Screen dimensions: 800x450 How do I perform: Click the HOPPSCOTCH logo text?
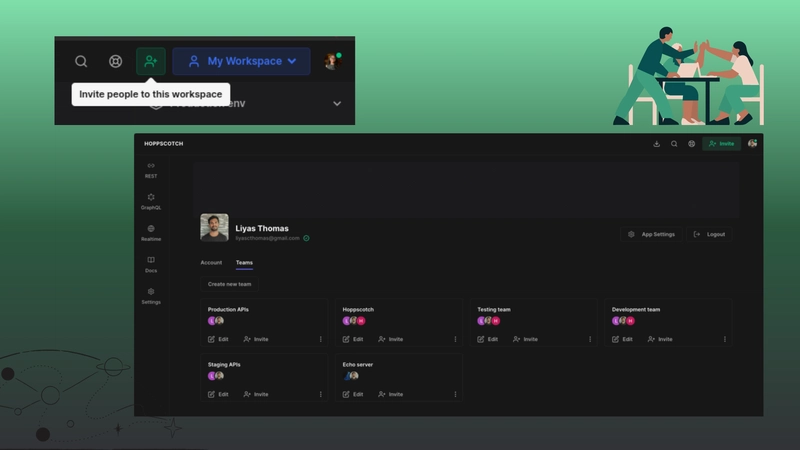pos(163,144)
